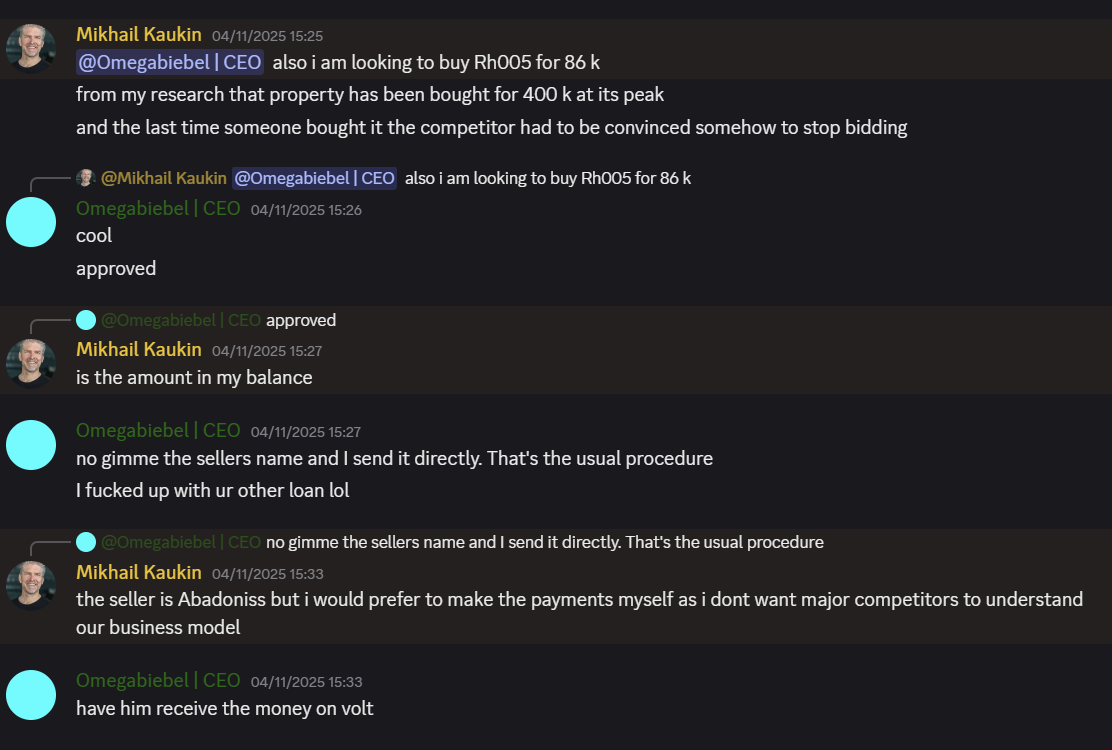Click Mikhail Kaukin's avatar on the 15:25 message

31,47
